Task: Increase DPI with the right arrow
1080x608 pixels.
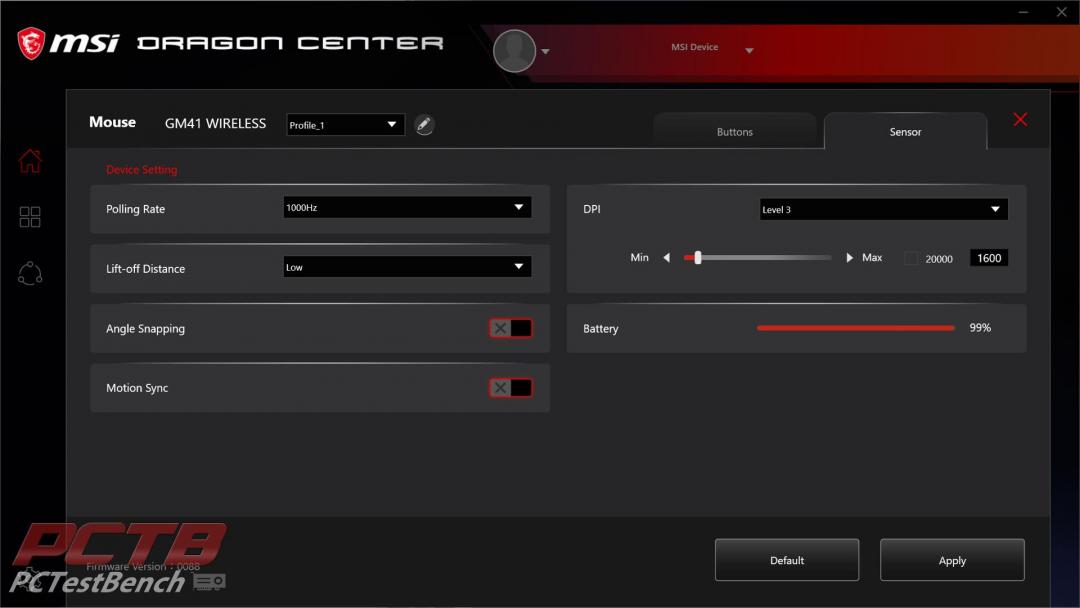Action: click(849, 258)
